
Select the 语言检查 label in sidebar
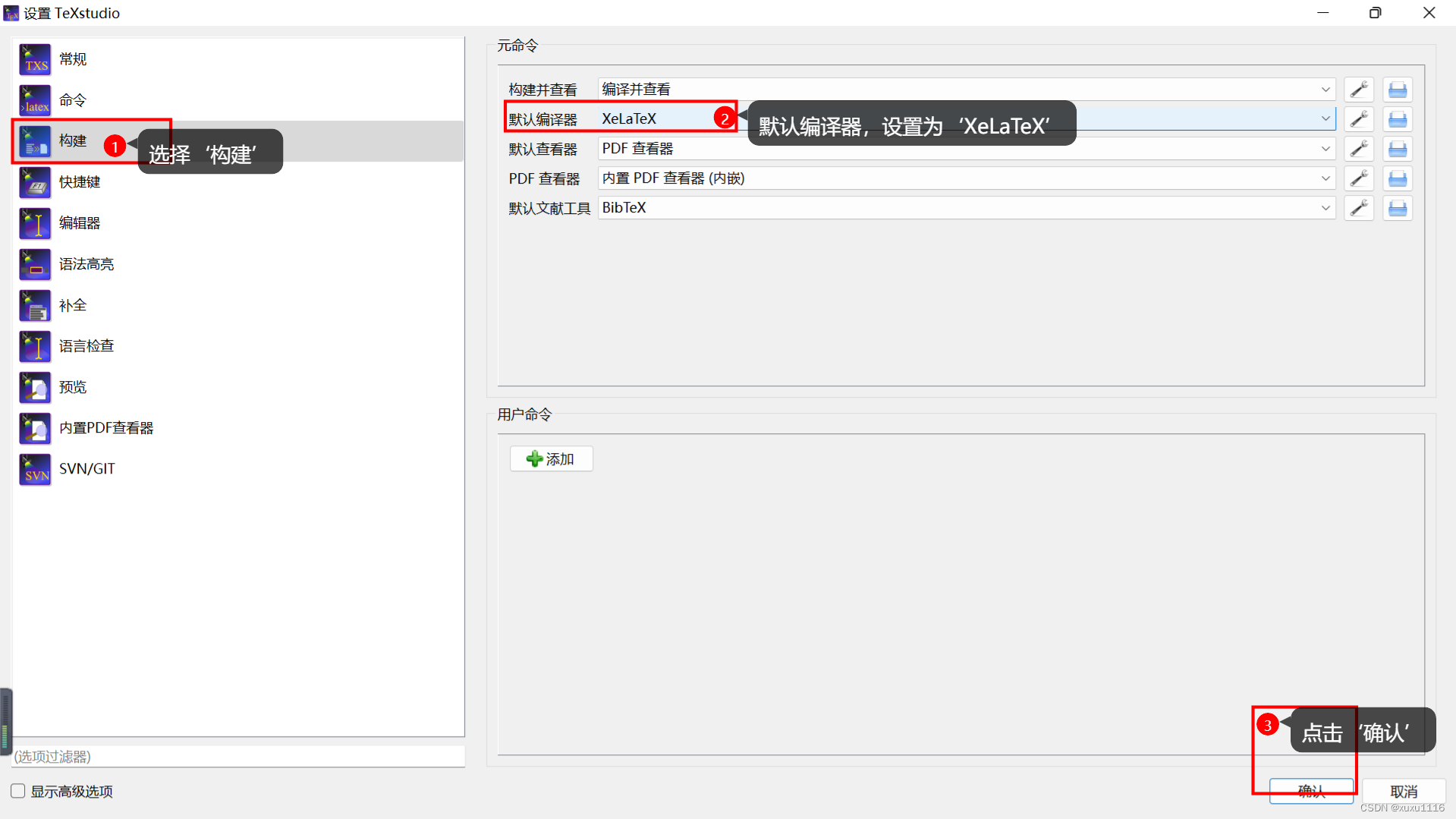(x=86, y=346)
